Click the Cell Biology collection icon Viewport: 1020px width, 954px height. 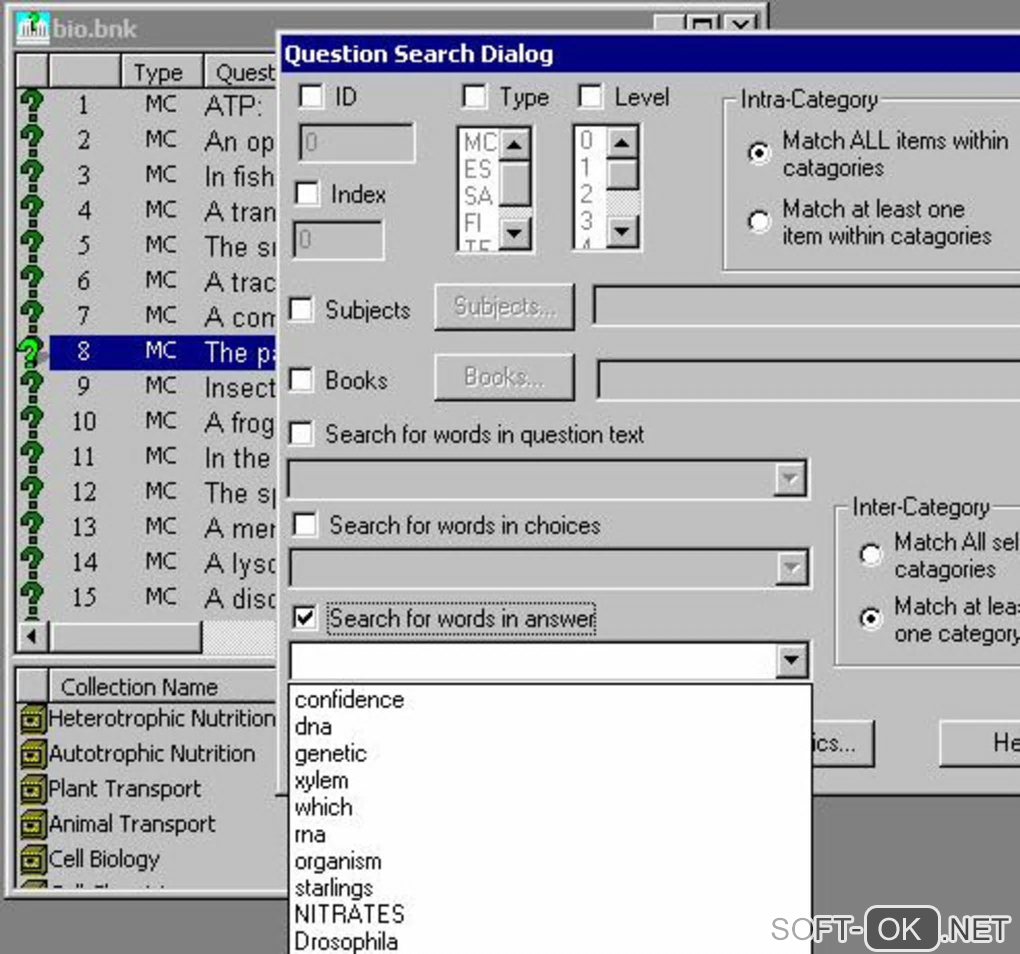click(x=33, y=860)
